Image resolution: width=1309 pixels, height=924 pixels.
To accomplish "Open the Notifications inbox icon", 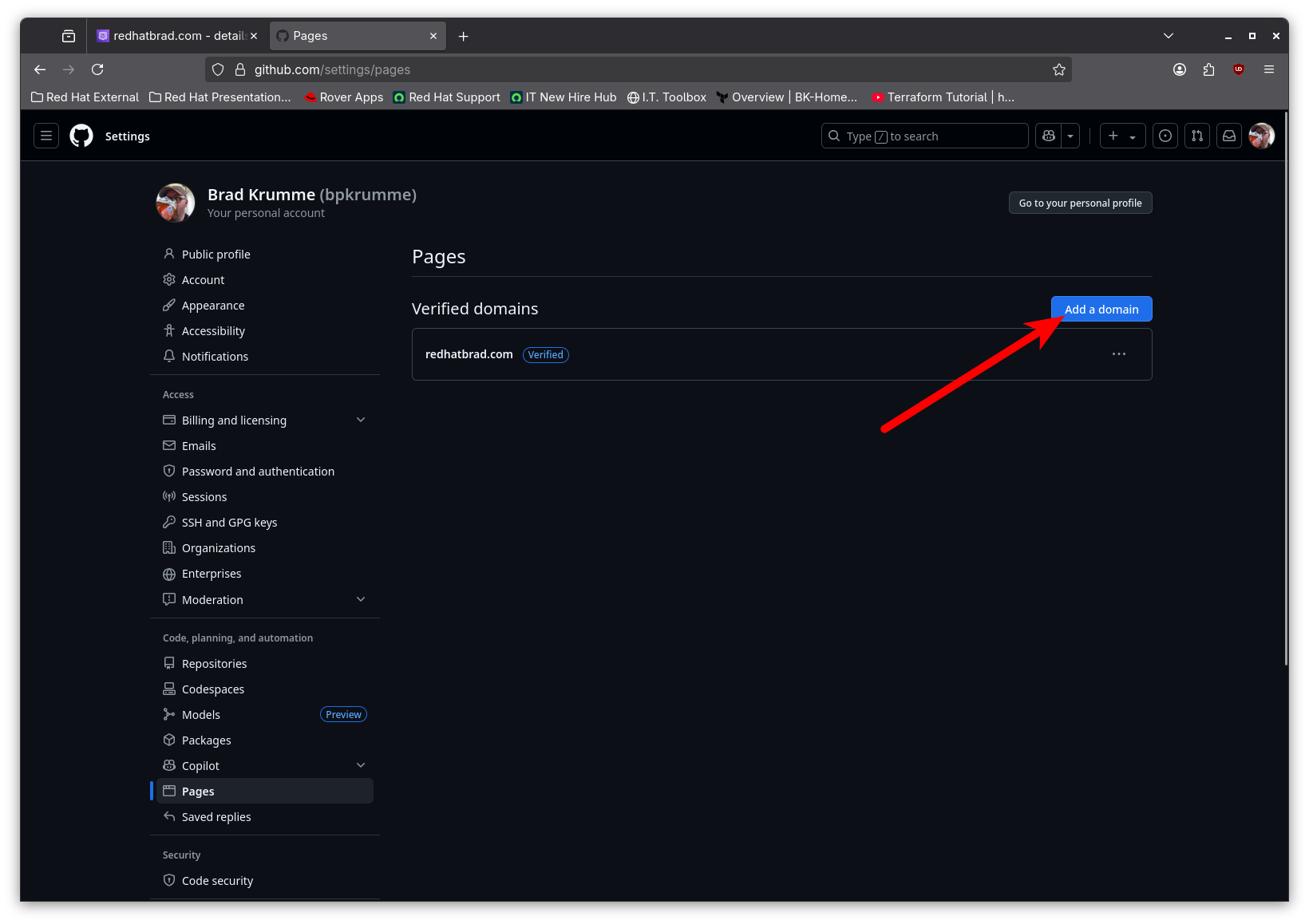I will [x=1229, y=136].
